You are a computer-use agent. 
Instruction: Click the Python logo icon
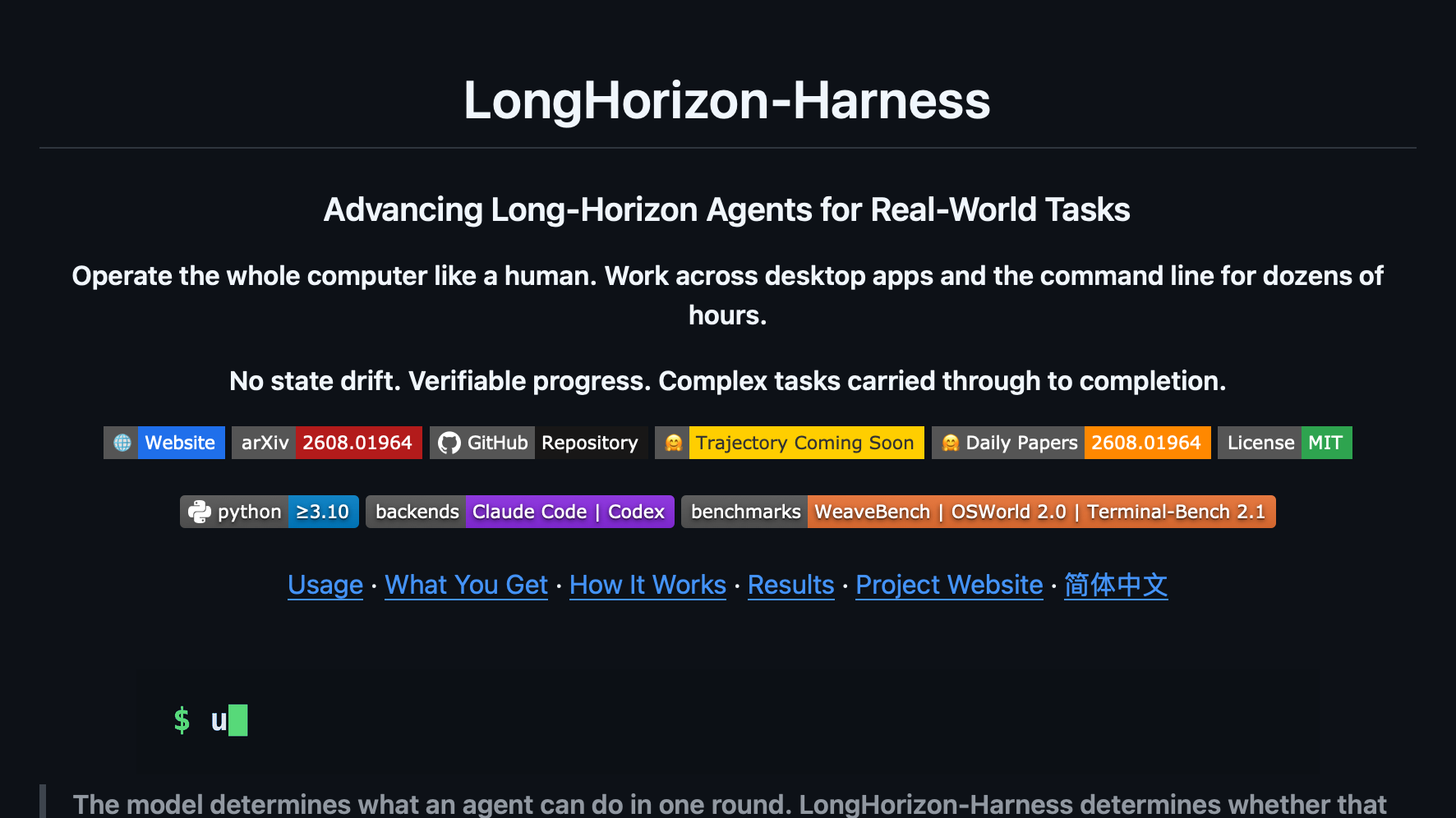point(200,512)
